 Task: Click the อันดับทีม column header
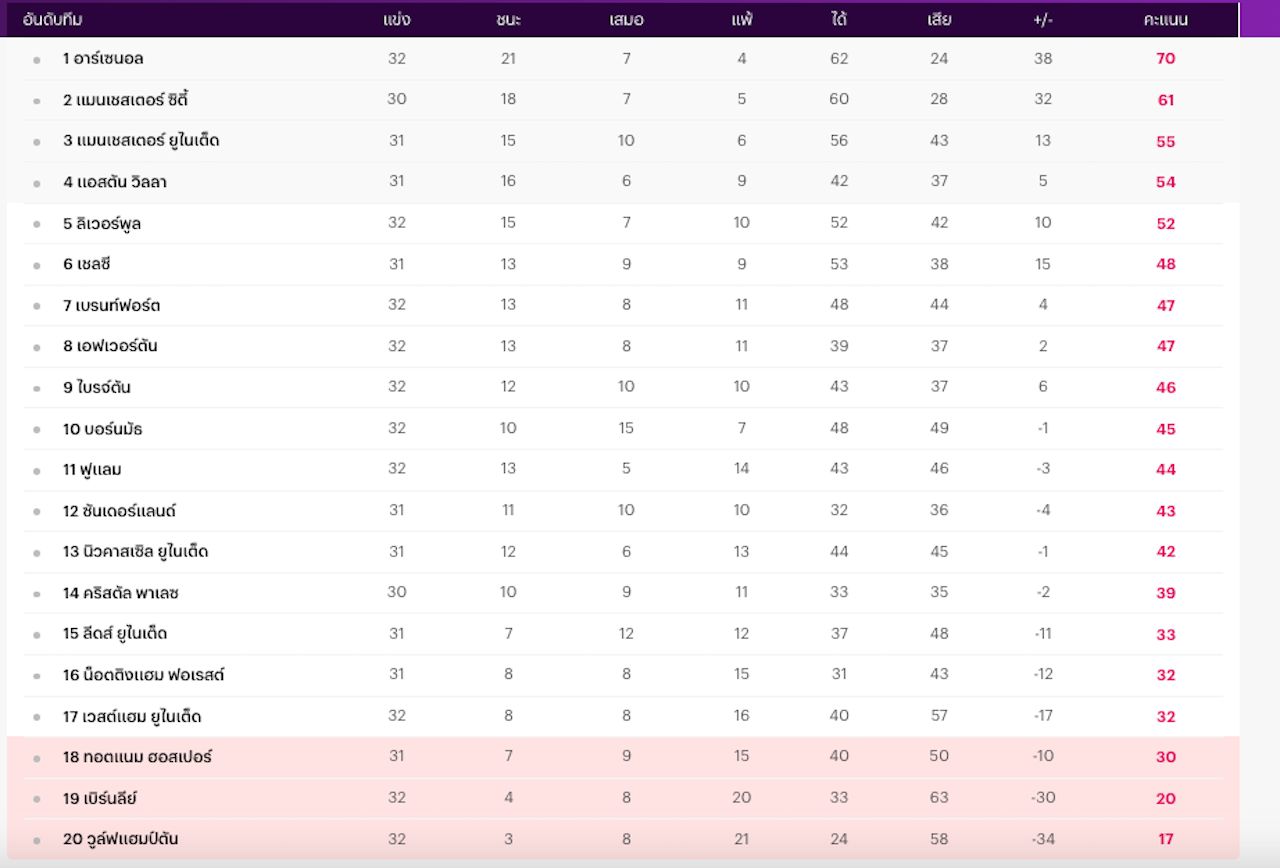52,19
